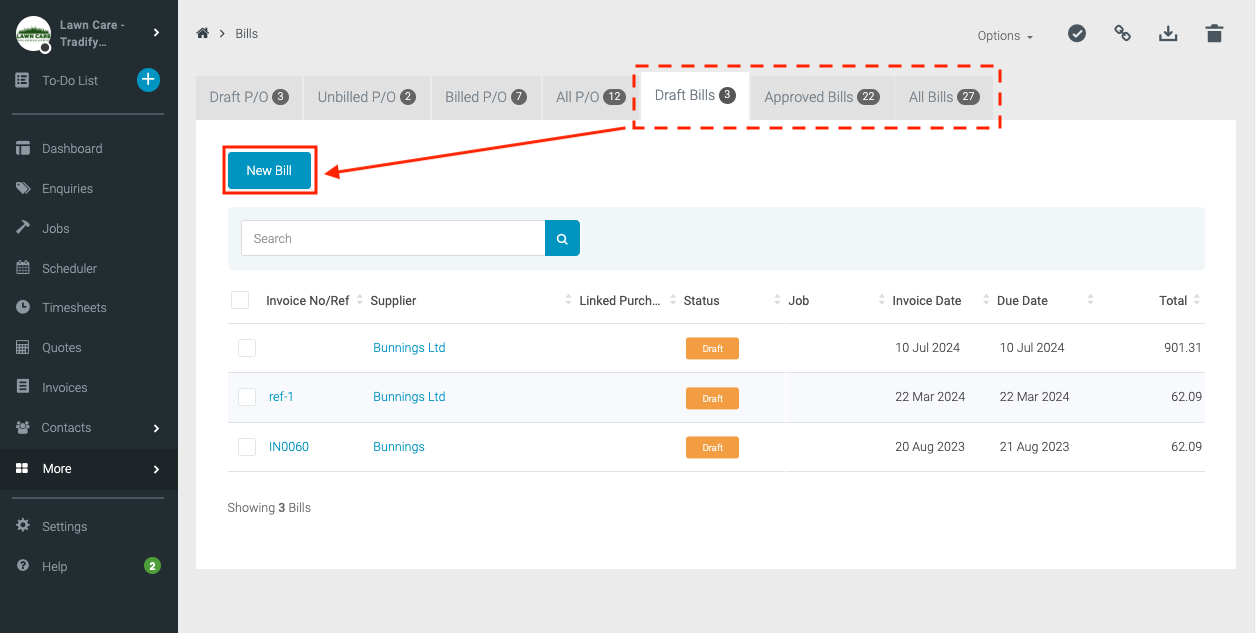Viewport: 1256px width, 633px height.
Task: Expand the Lawn Care account switcher
Action: 156,33
